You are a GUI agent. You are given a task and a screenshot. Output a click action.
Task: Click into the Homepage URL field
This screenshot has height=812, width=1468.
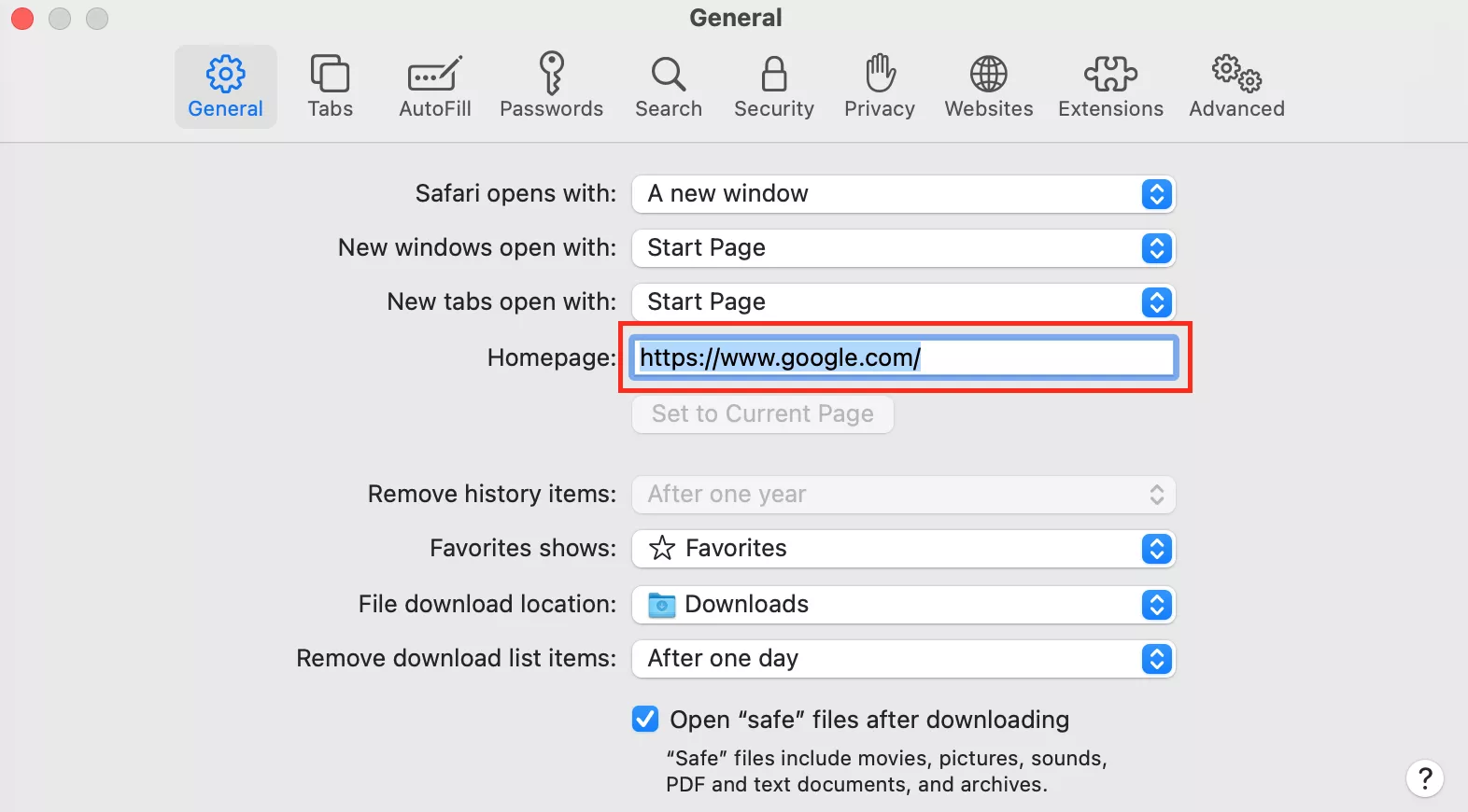click(x=903, y=357)
